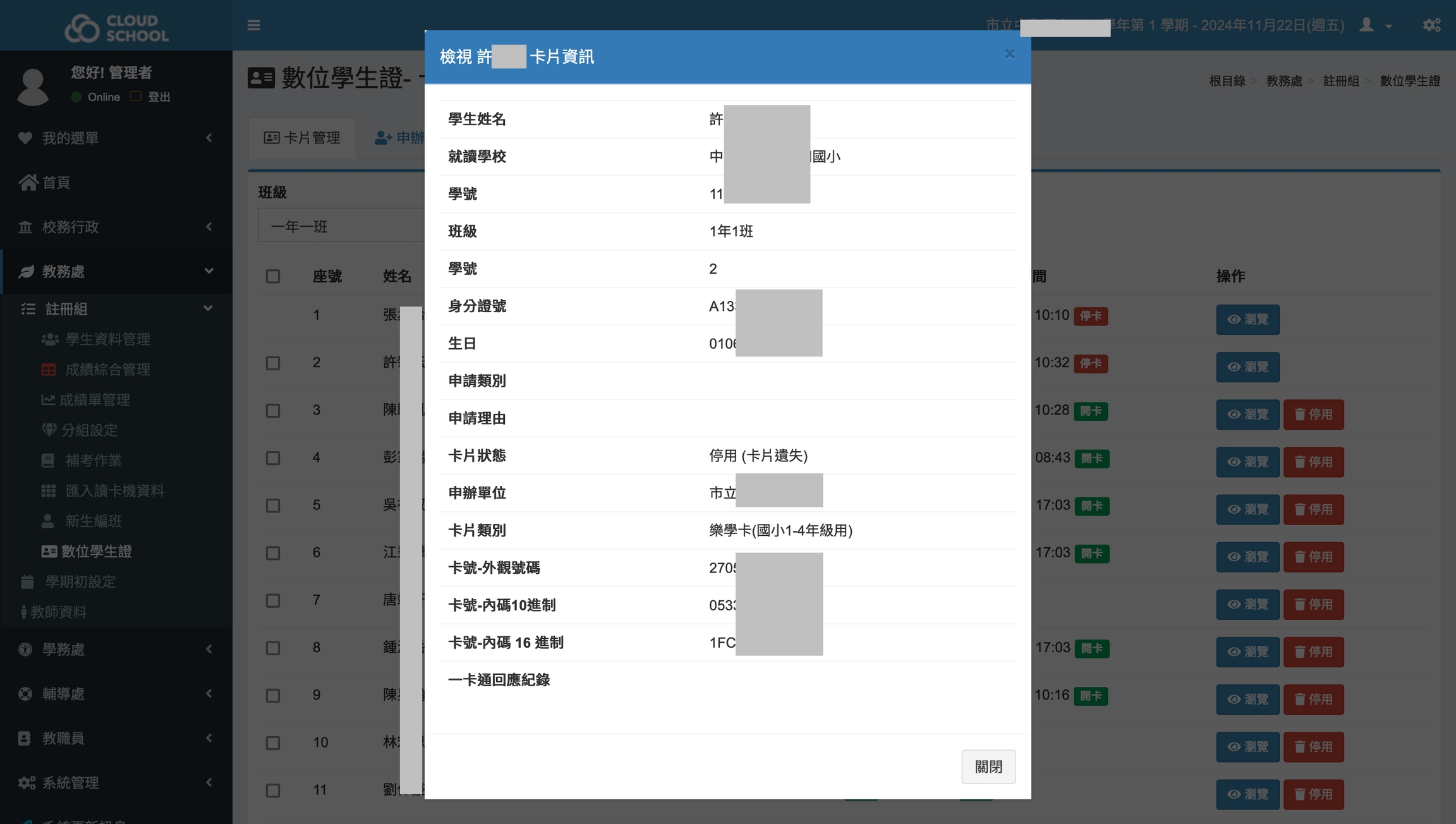1456x824 pixels.
Task: Tick the checkbox for seat number 3
Action: point(273,411)
